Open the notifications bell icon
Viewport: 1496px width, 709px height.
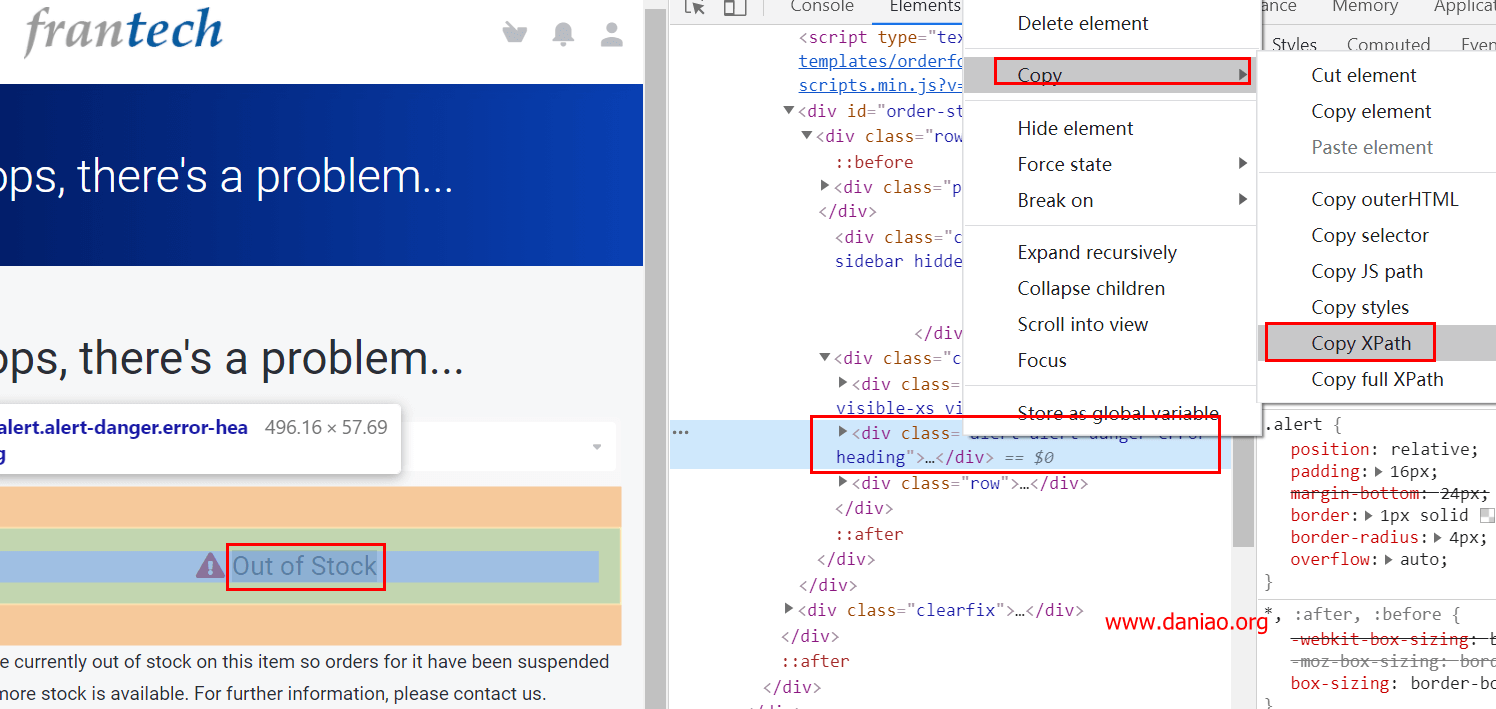point(563,34)
